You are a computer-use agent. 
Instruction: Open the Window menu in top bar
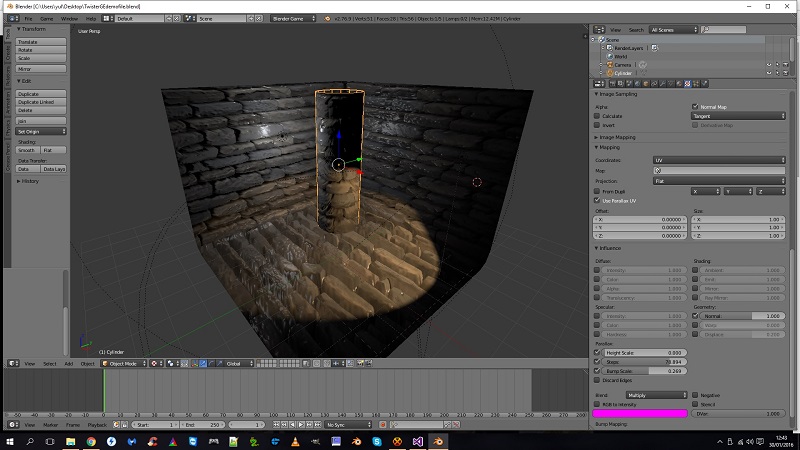click(68, 18)
